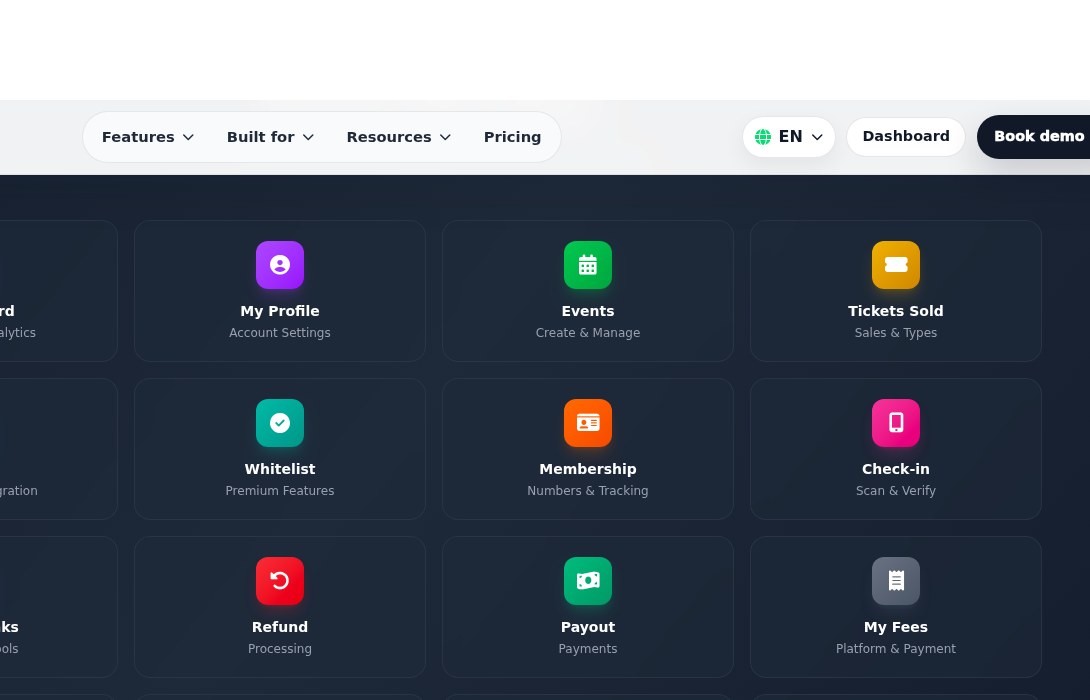The image size is (1090, 700).
Task: Select the Payout title text
Action: (587, 626)
